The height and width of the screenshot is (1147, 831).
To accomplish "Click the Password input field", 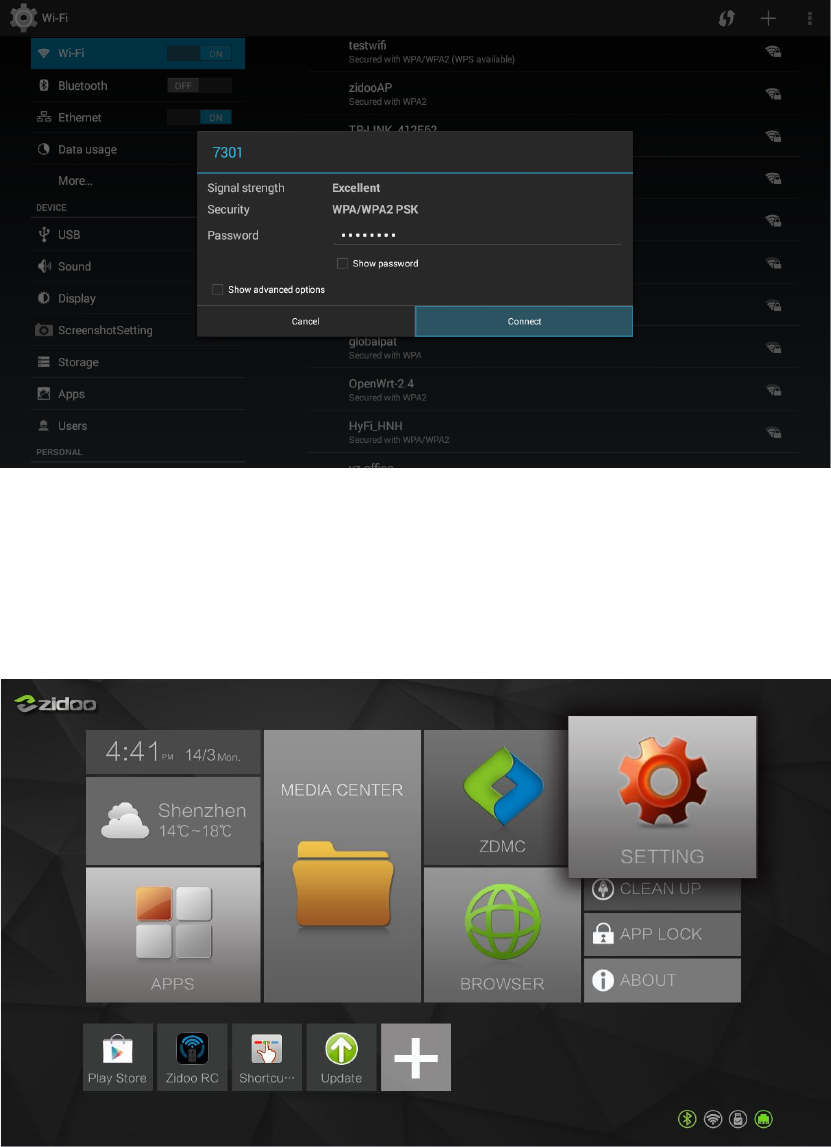I will (x=477, y=236).
